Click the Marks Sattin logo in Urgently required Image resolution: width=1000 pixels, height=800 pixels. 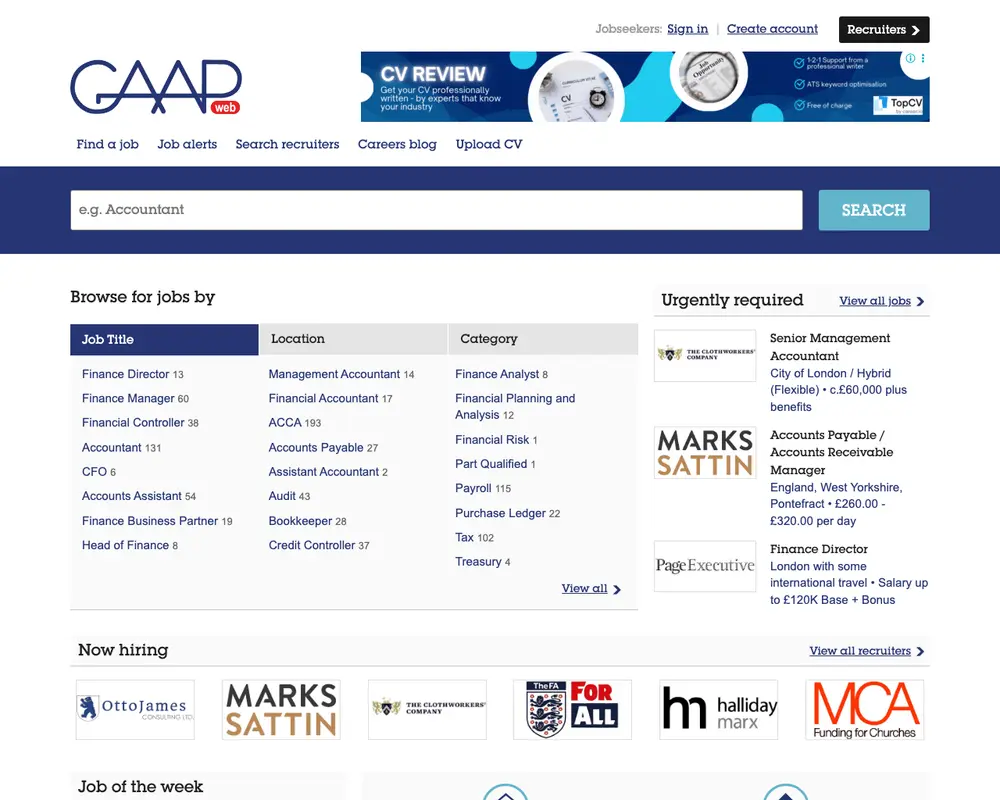705,452
